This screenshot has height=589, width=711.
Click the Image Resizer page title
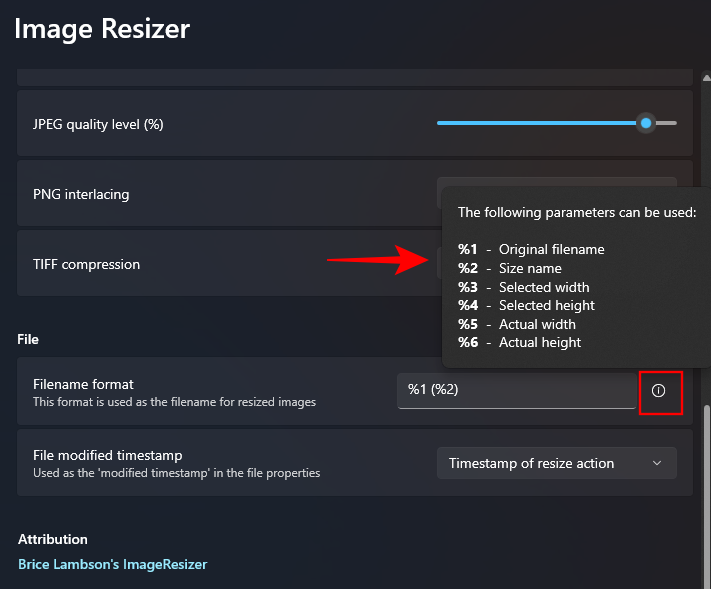(102, 29)
